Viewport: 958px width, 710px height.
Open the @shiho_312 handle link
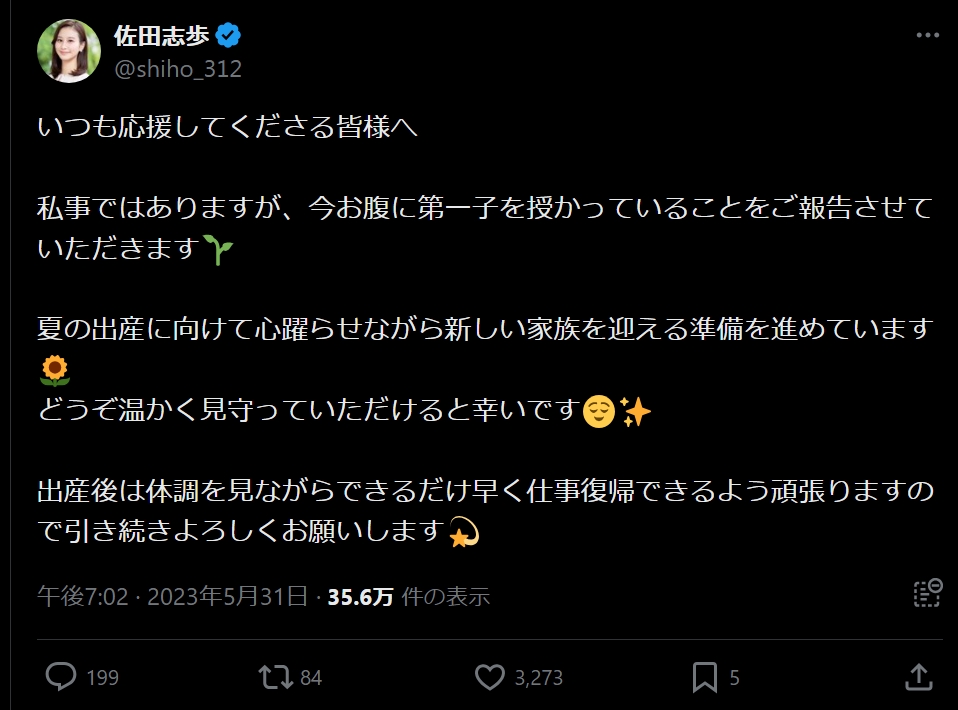click(178, 69)
